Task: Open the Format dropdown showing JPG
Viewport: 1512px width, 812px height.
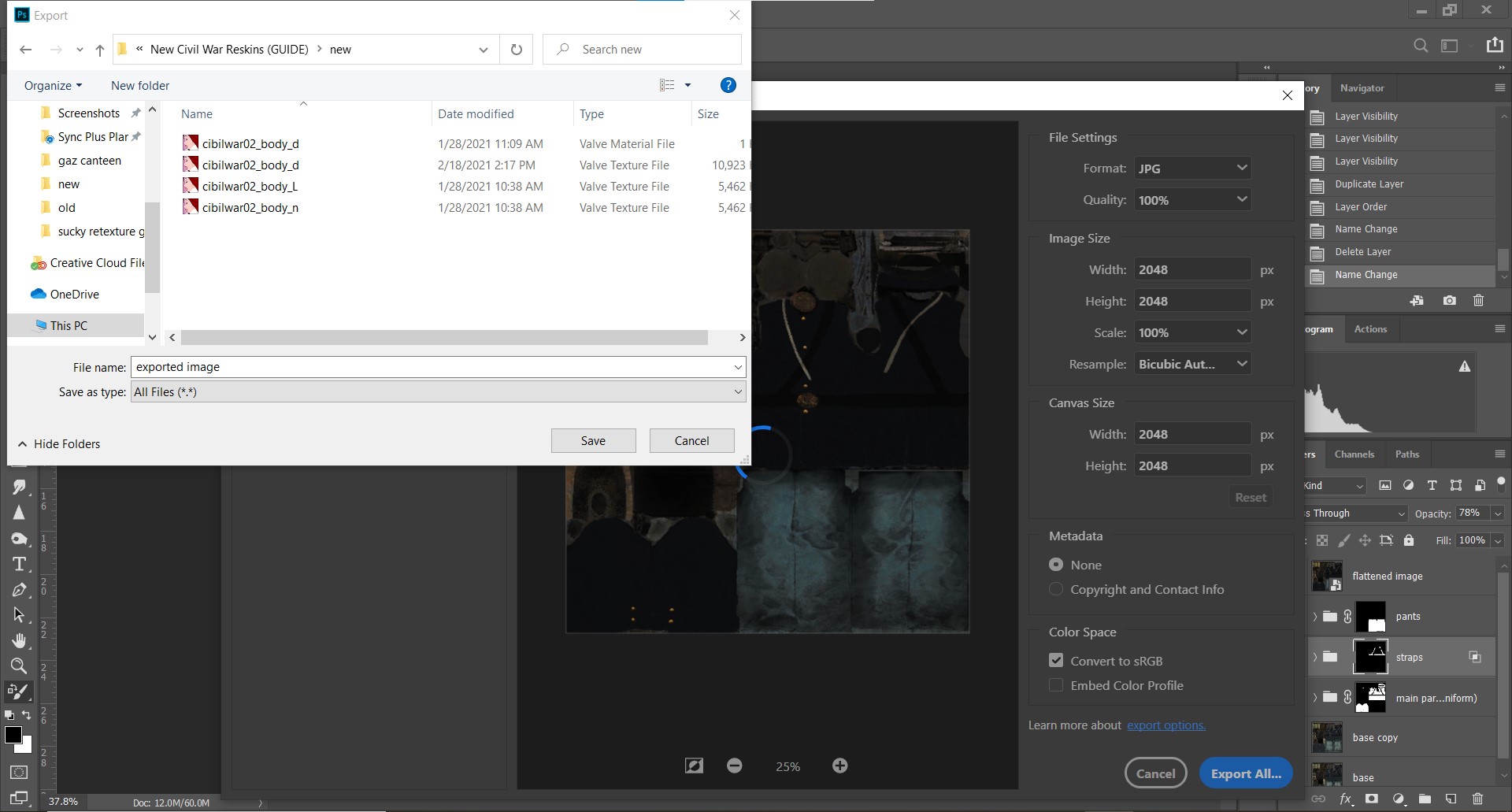Action: (x=1193, y=168)
